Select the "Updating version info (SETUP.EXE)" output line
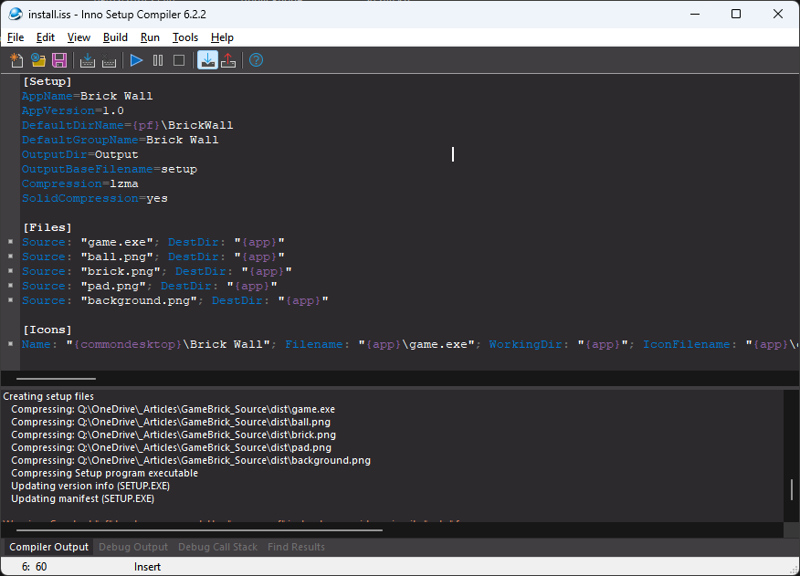This screenshot has height=576, width=800. click(90, 486)
